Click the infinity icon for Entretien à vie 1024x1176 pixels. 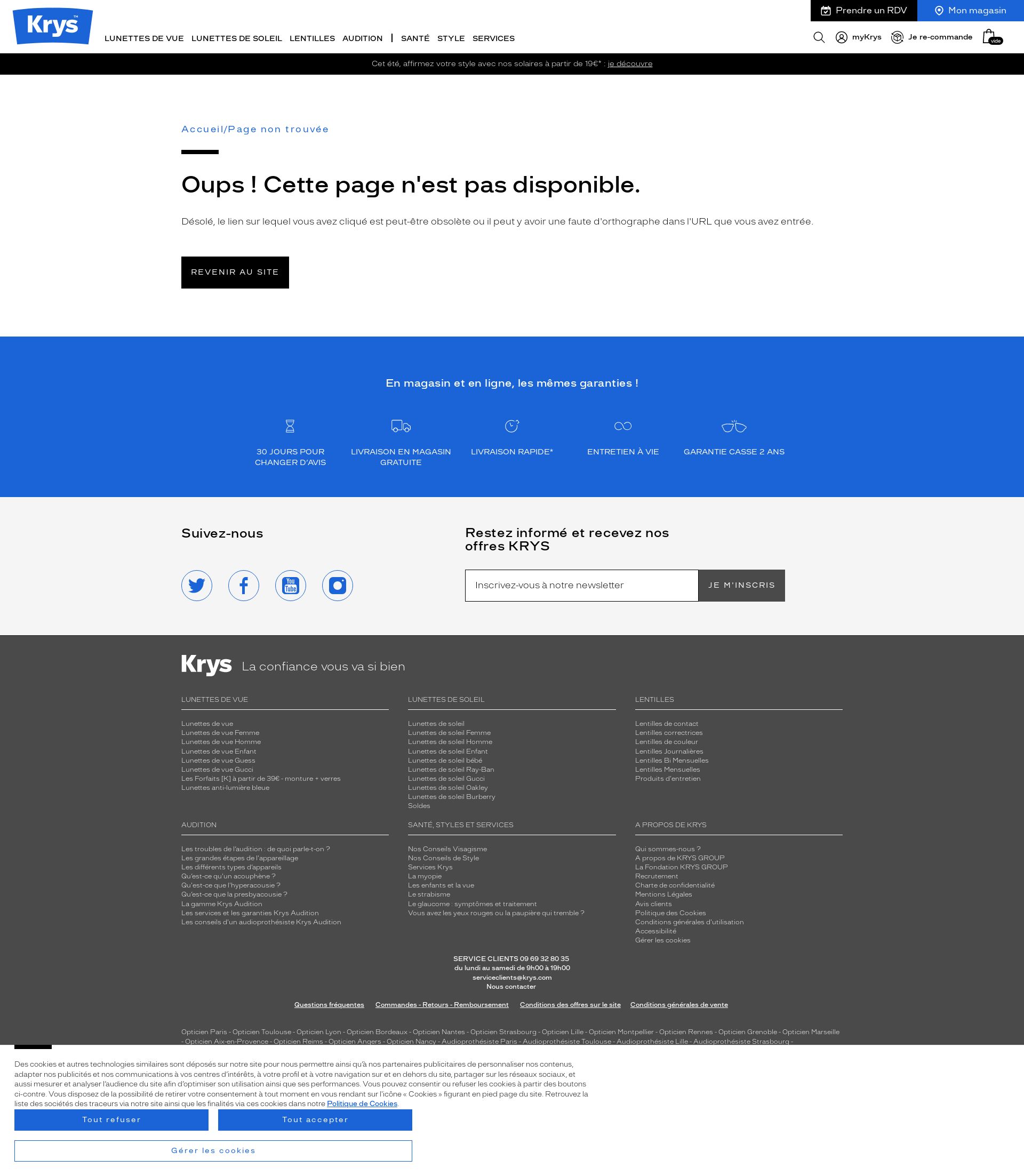(x=623, y=426)
